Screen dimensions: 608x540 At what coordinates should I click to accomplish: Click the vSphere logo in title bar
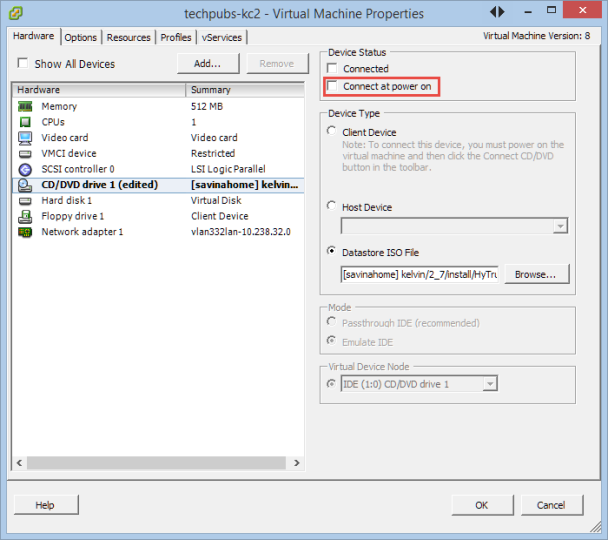point(16,13)
